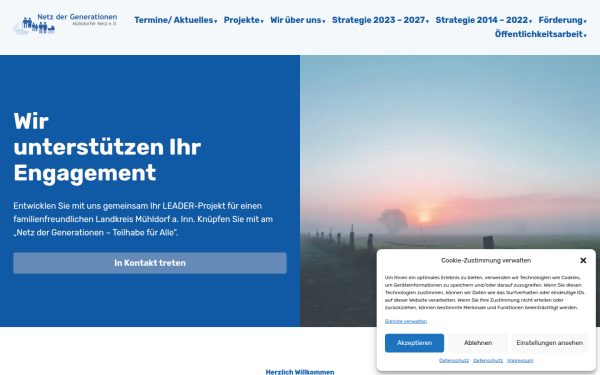Click the heading Wir unterstützen Ihr Engagement

click(x=107, y=147)
